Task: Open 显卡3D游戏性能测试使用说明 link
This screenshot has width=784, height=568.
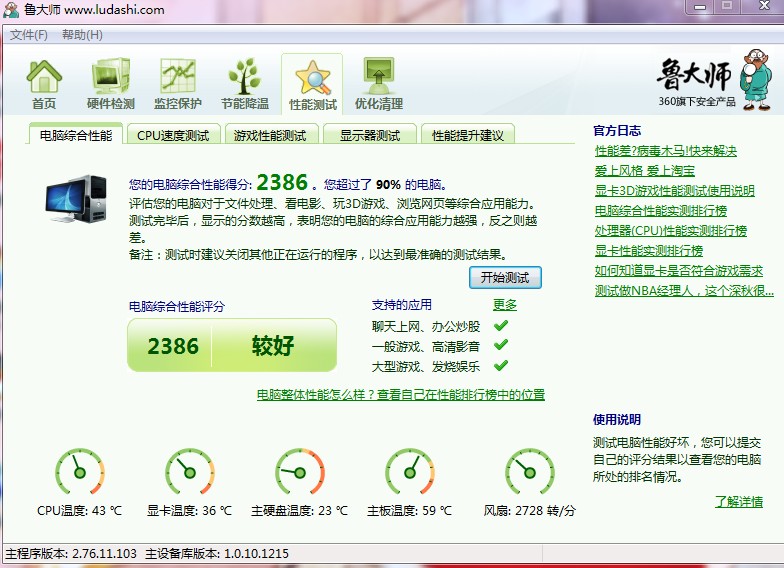Action: (674, 190)
